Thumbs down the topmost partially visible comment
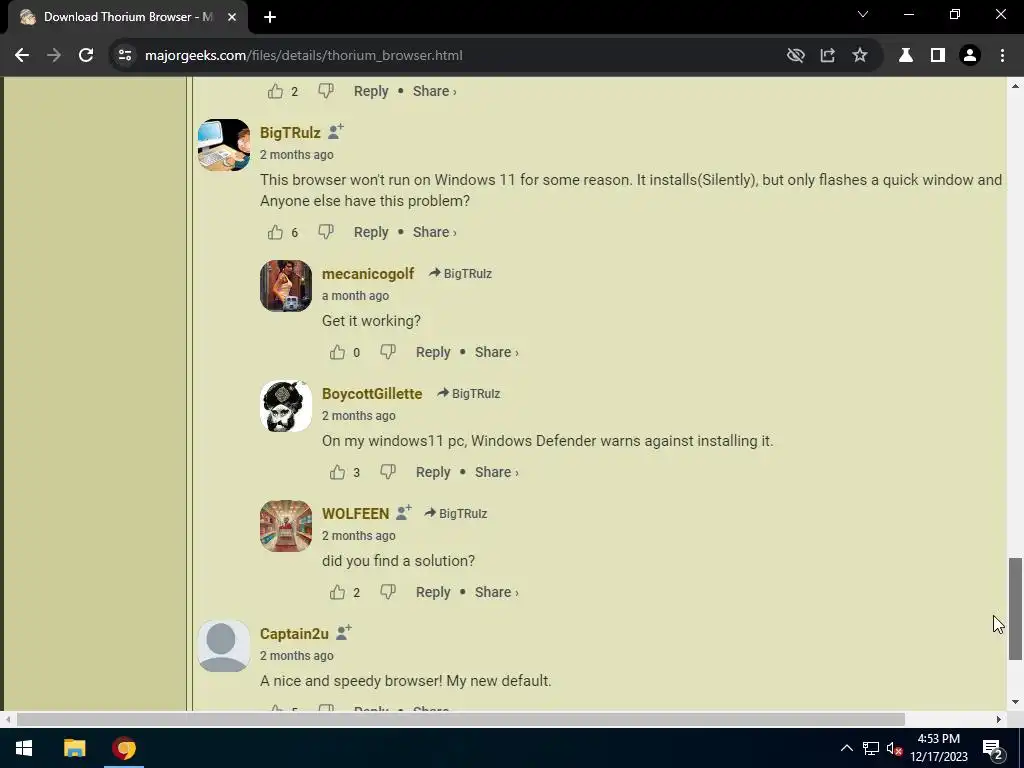Screen dimensions: 1024x768 (325, 91)
